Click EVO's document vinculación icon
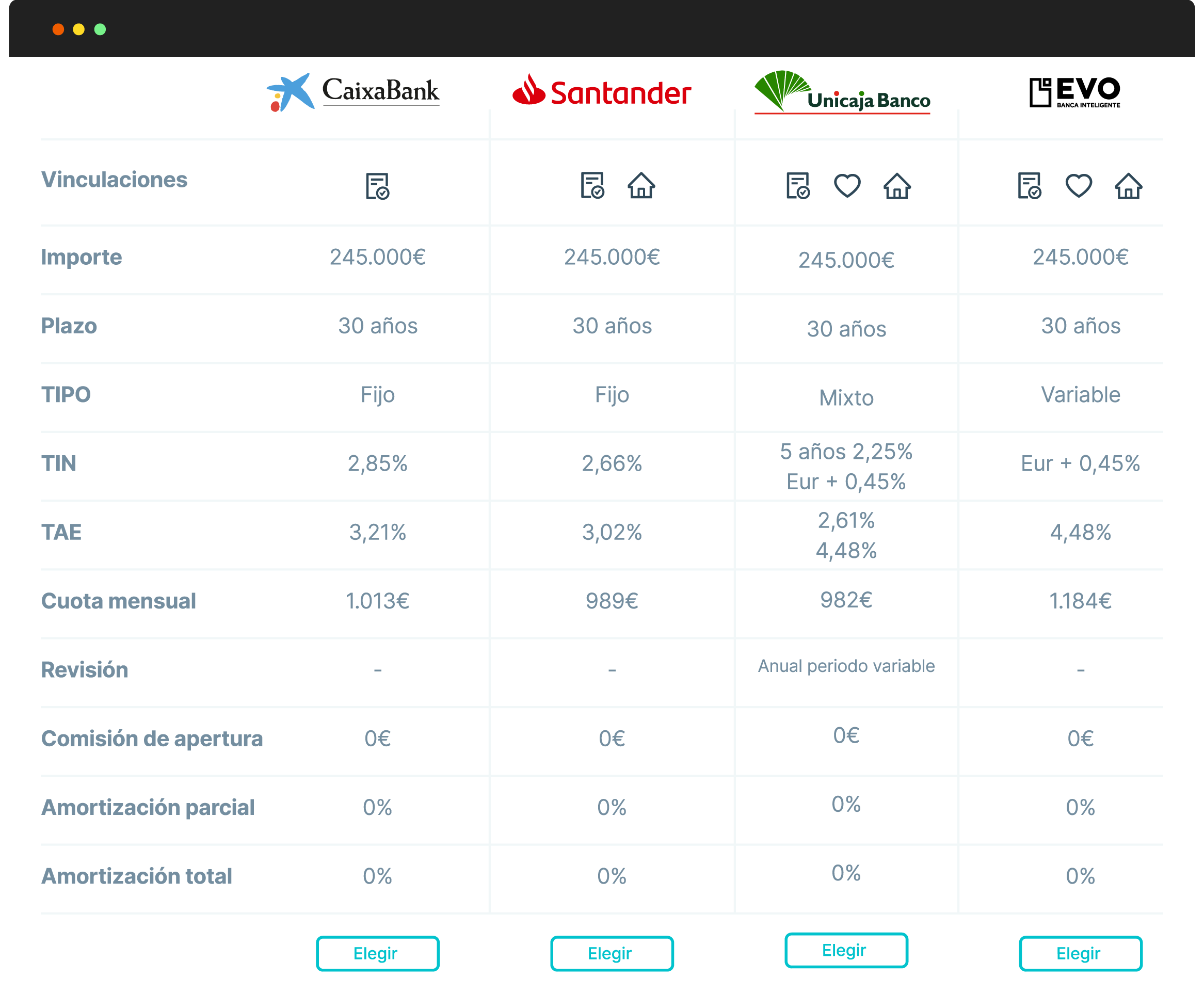1204x994 pixels. (x=1029, y=185)
